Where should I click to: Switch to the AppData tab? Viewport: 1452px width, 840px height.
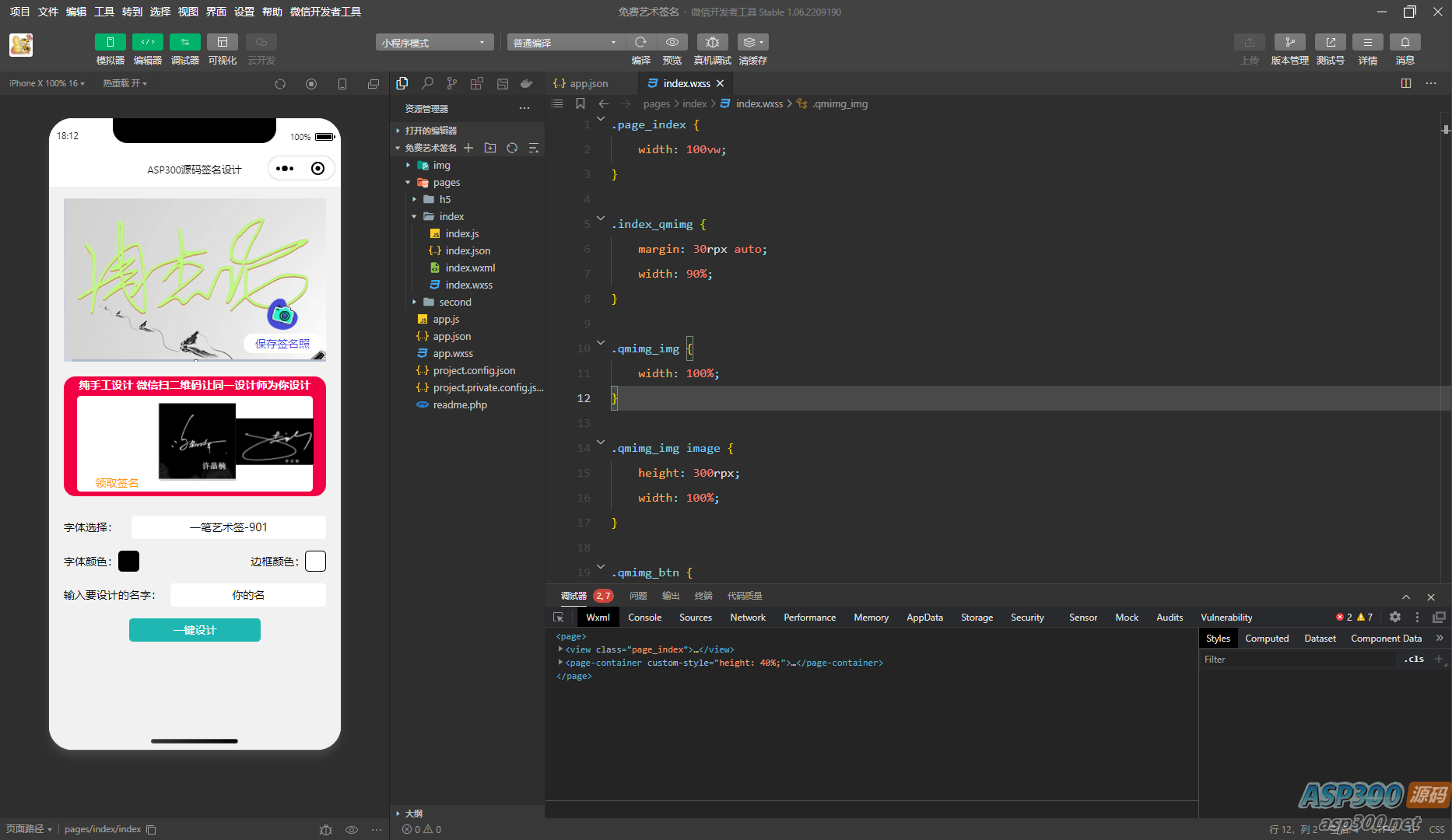pos(924,618)
